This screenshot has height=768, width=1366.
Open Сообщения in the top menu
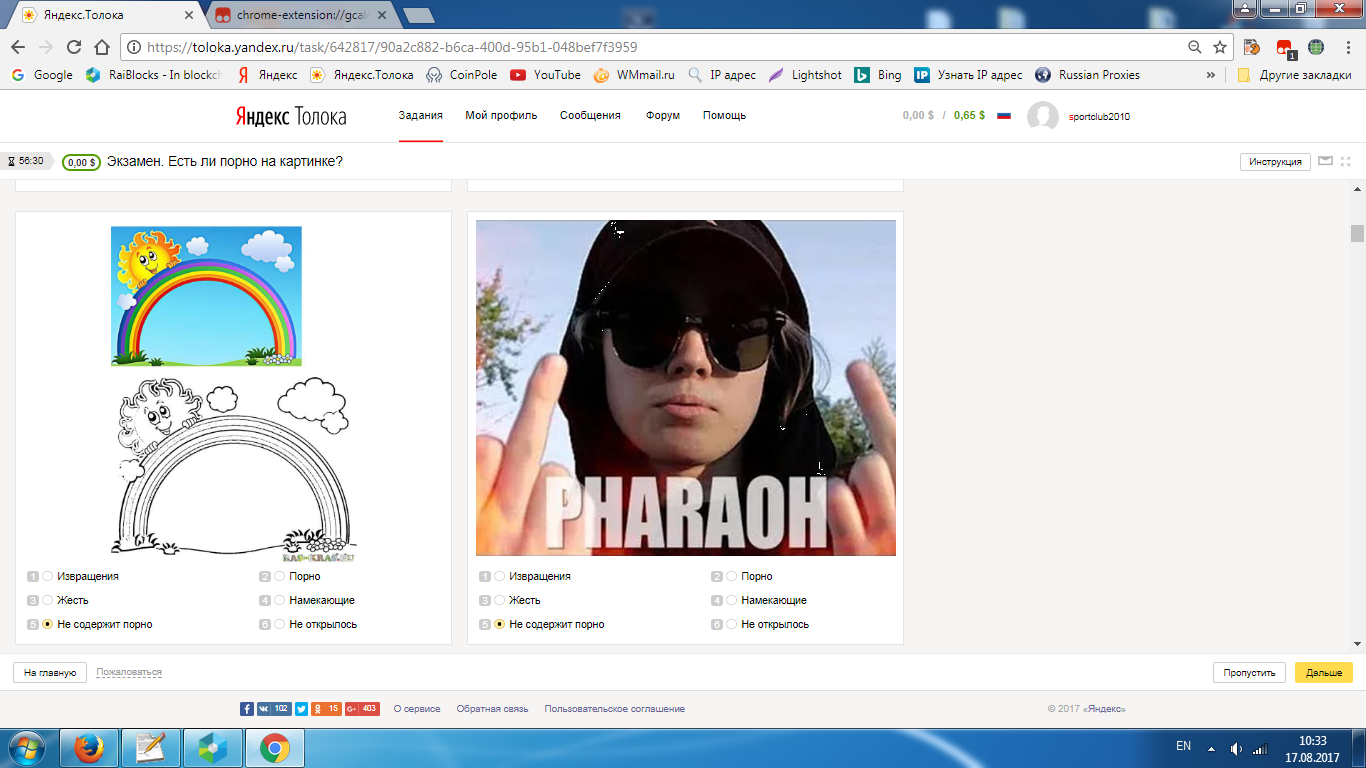[590, 116]
